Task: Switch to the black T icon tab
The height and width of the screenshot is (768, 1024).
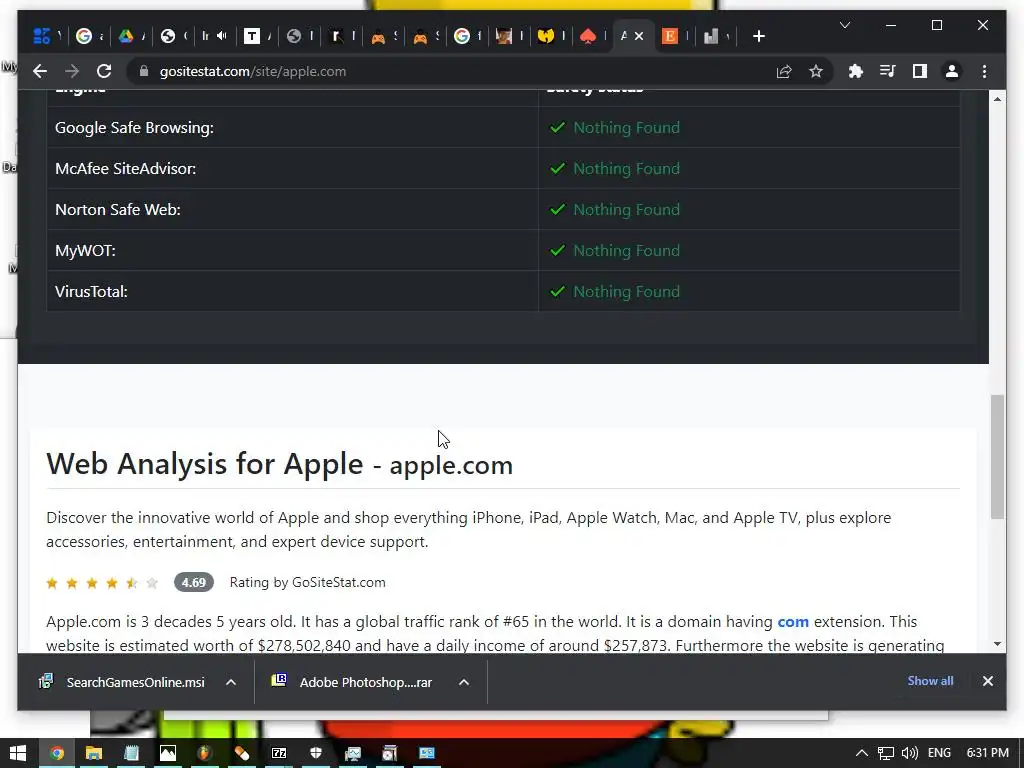Action: 257,37
